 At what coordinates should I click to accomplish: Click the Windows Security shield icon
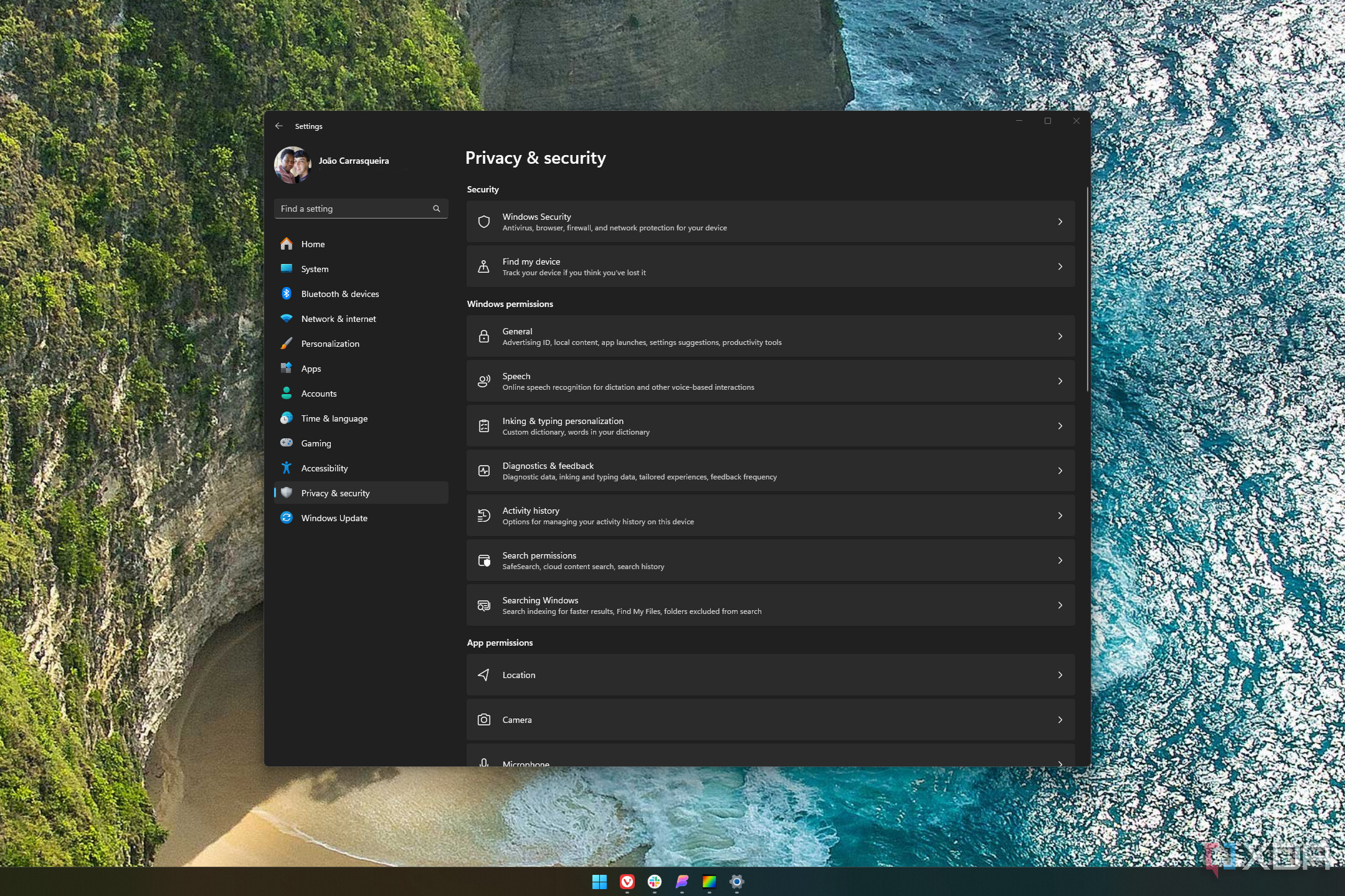click(x=483, y=222)
